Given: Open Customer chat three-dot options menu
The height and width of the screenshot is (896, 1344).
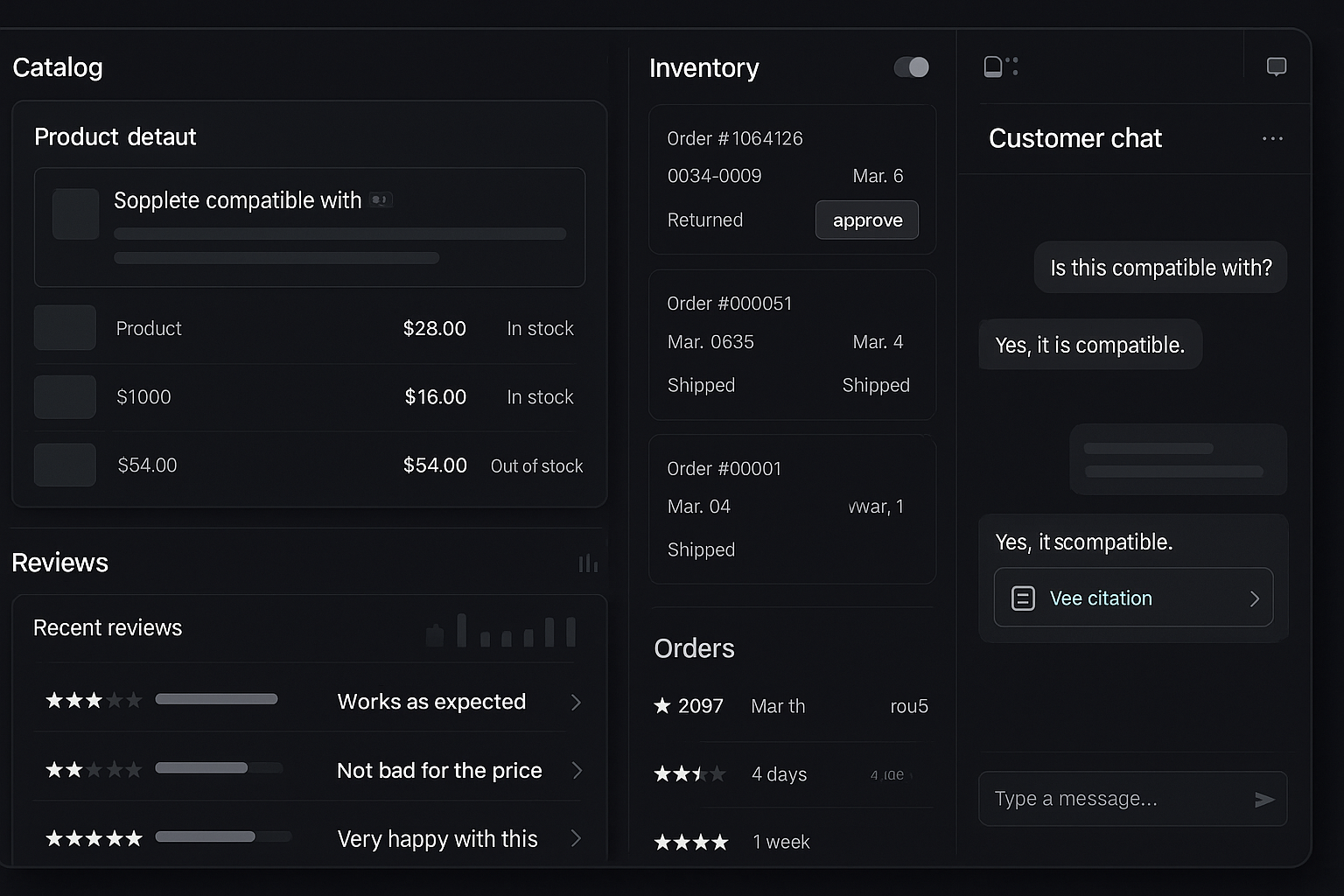Looking at the screenshot, I should (x=1272, y=138).
